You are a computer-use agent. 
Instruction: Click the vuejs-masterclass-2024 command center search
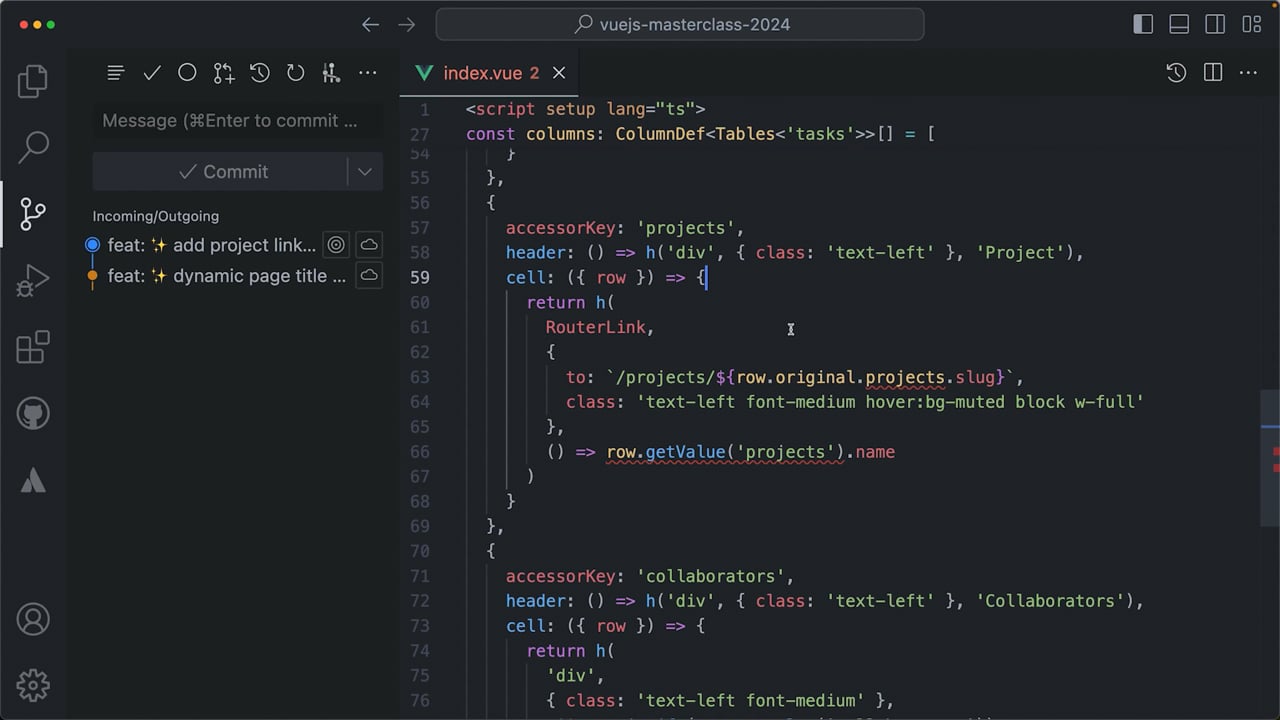pos(680,24)
